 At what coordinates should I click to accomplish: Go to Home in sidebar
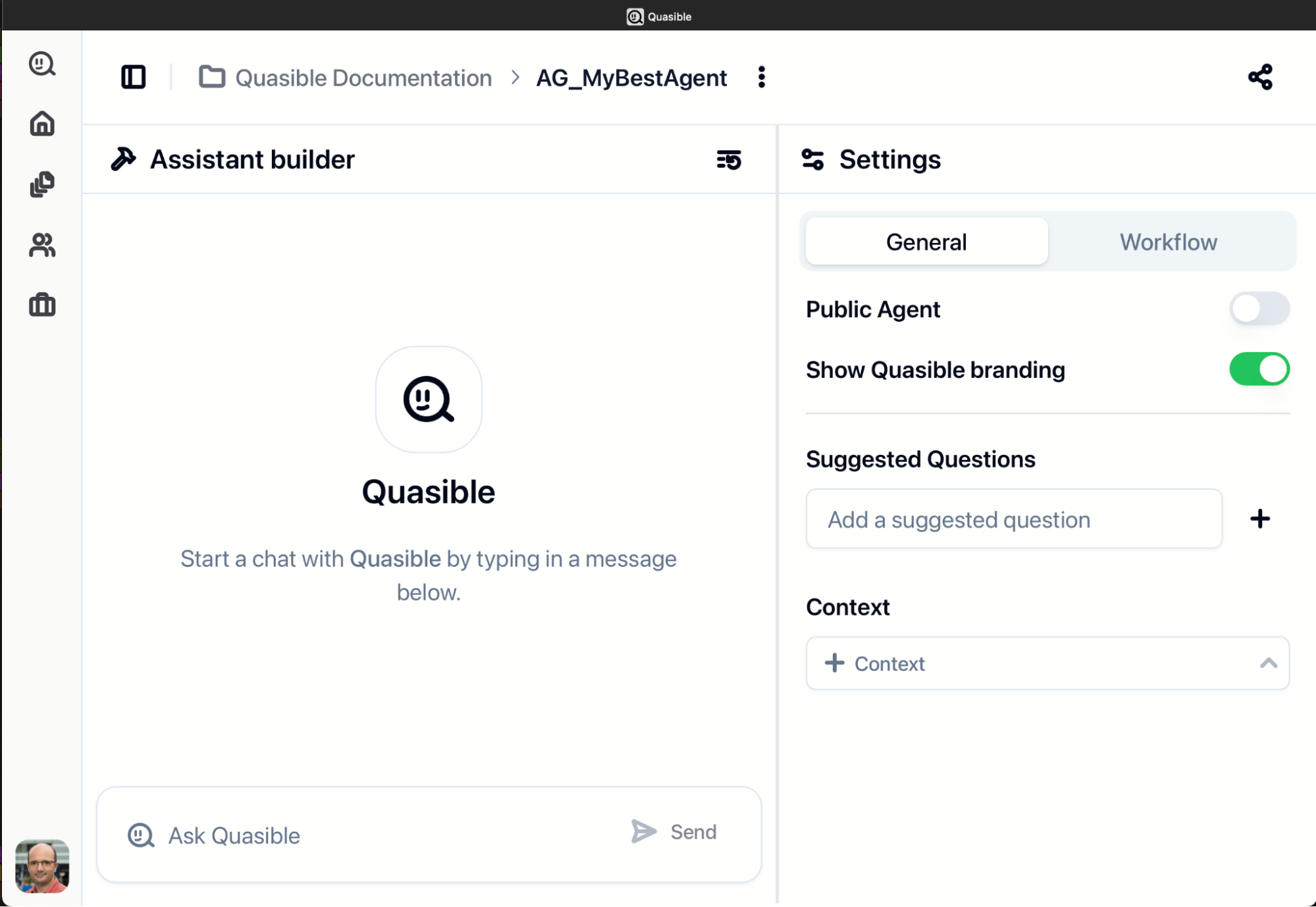pyautogui.click(x=42, y=124)
